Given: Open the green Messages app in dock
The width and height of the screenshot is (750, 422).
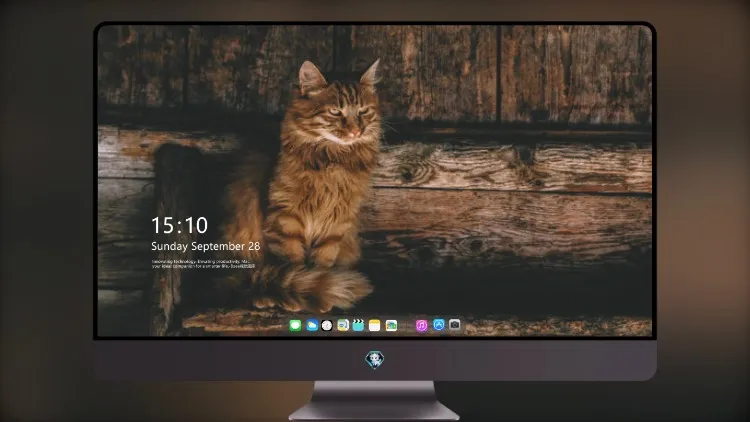Looking at the screenshot, I should point(295,325).
